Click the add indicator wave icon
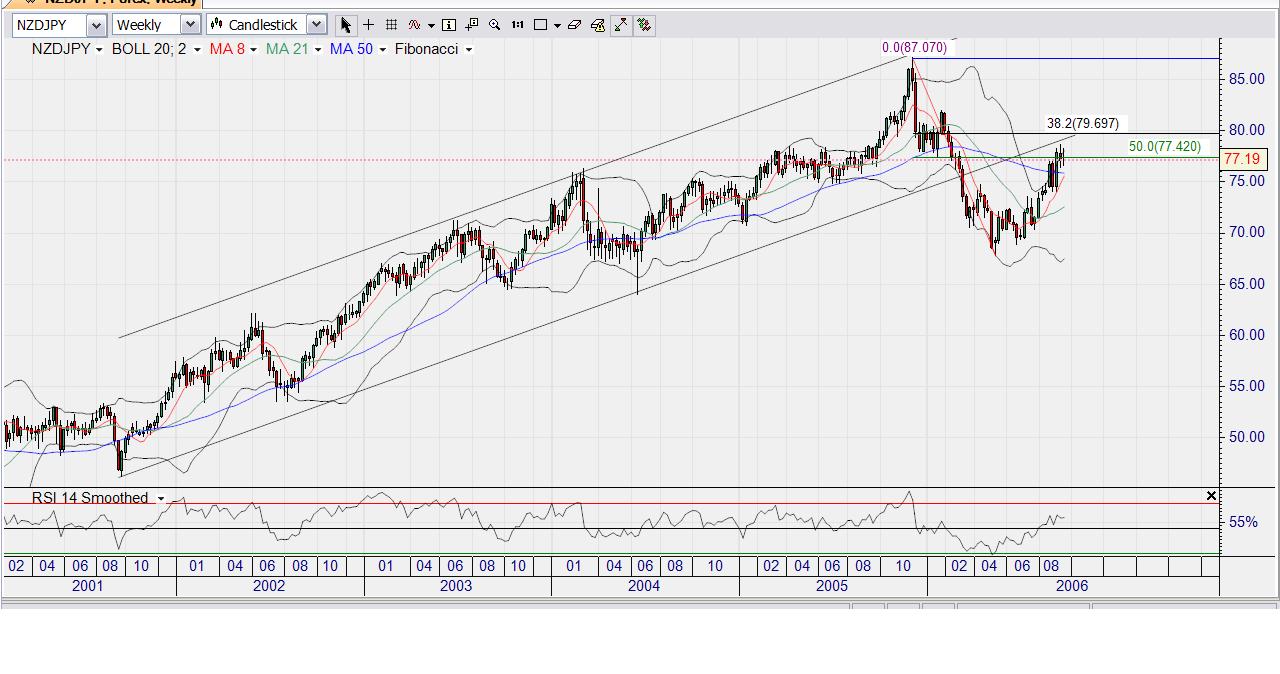The width and height of the screenshot is (1280, 674). pyautogui.click(x=414, y=25)
